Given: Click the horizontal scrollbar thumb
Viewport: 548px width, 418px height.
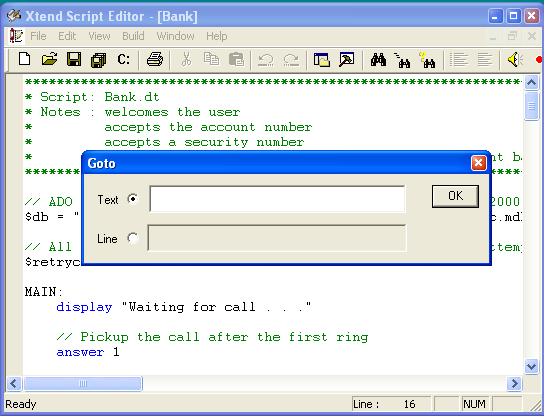Looking at the screenshot, I should [83, 383].
